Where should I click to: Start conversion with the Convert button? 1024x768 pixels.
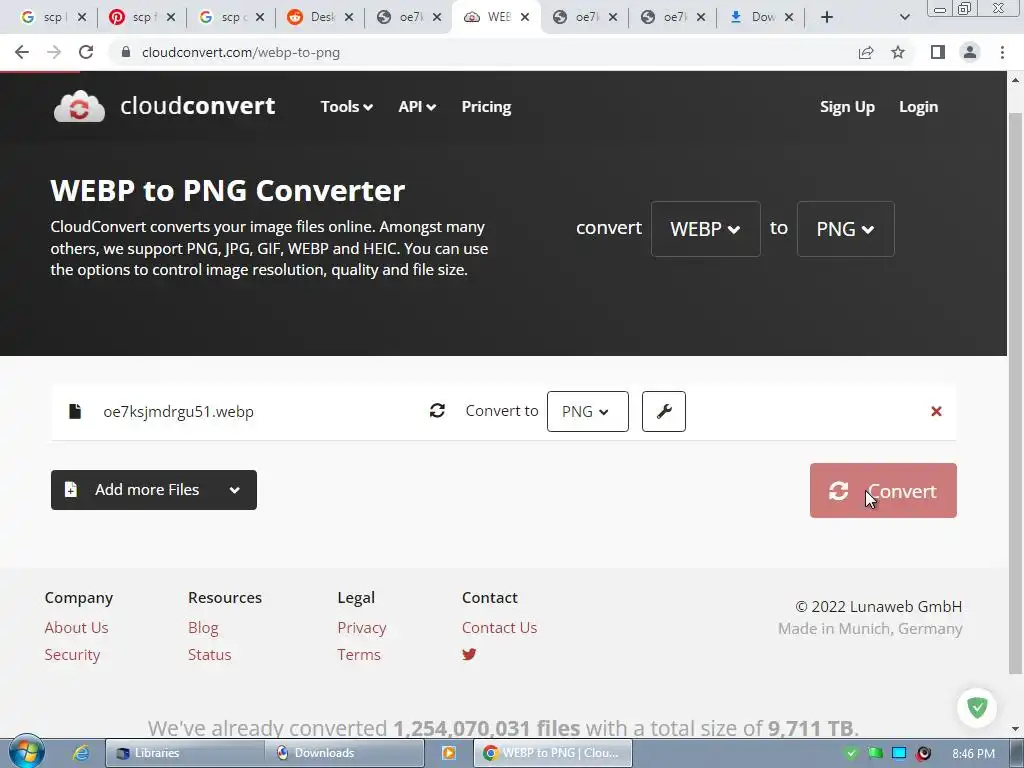coord(883,490)
